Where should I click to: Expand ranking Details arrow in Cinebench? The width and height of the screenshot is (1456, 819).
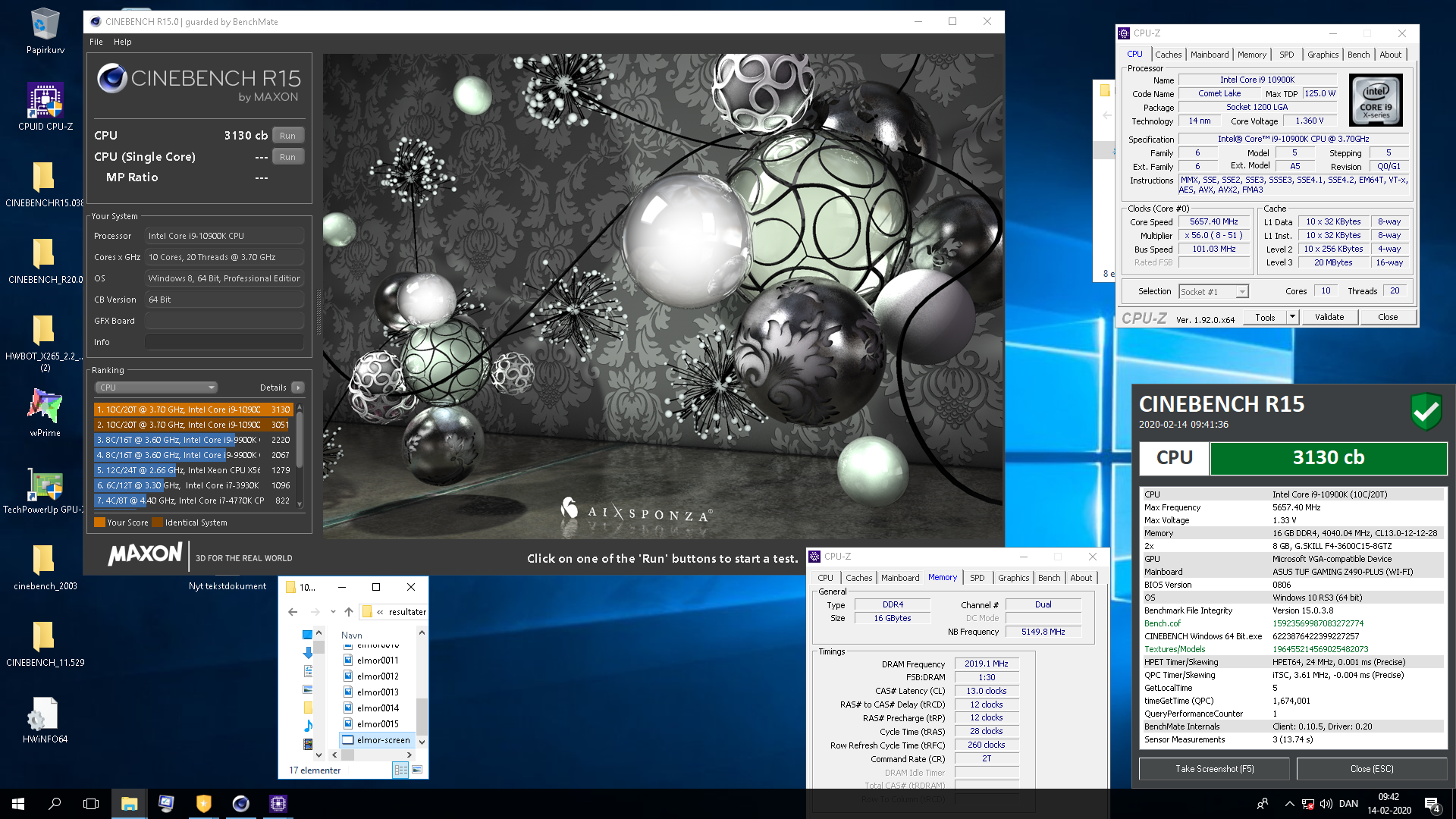[298, 388]
